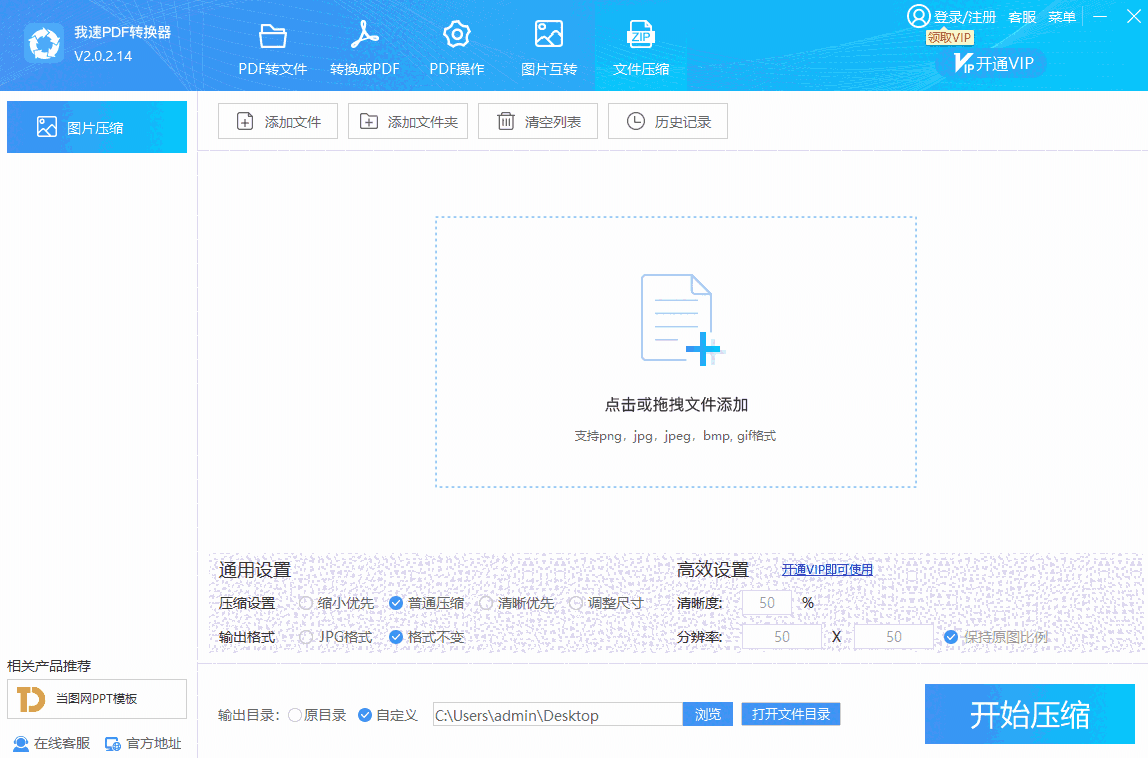Click the 文件压缩 ZIP icon
Image resolution: width=1148 pixels, height=758 pixels.
coord(640,36)
